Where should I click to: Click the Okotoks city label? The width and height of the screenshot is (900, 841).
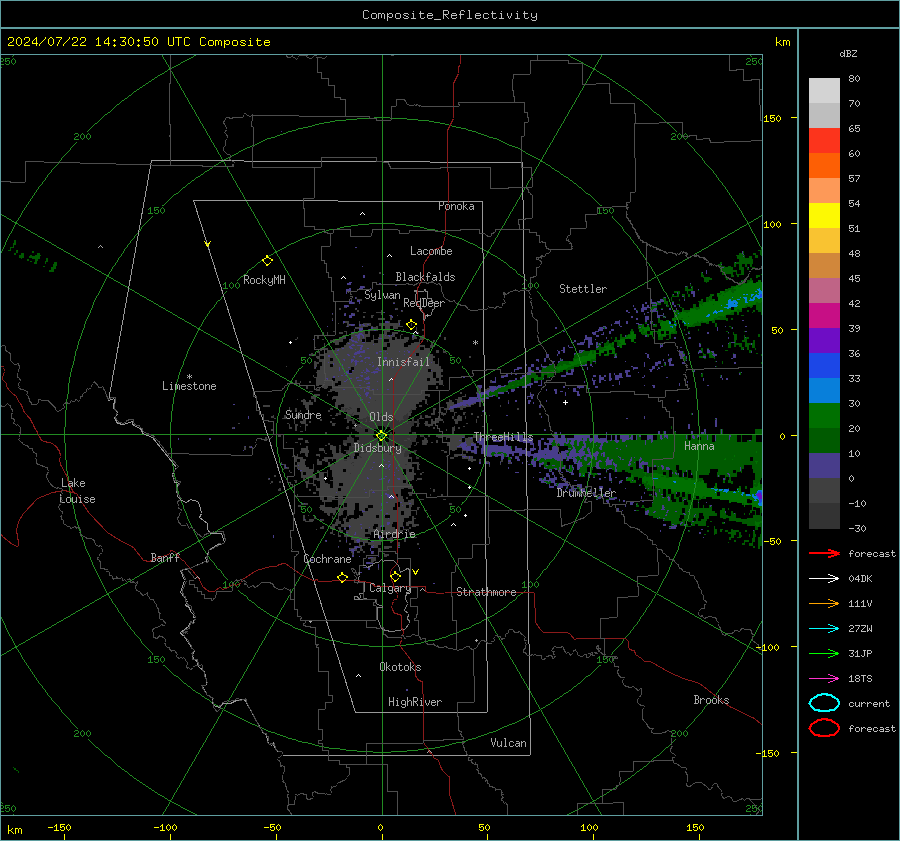400,667
